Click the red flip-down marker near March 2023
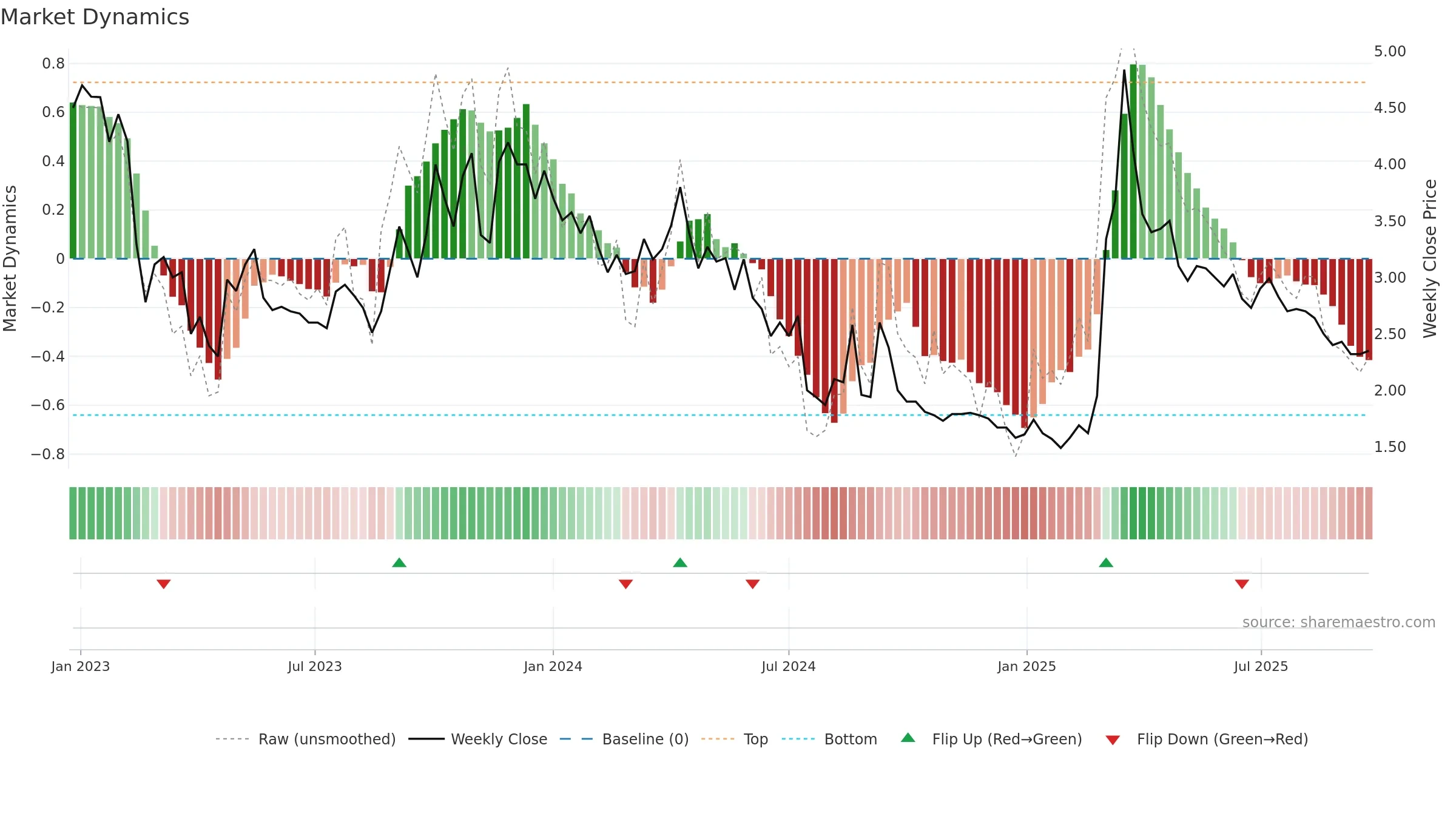1456x819 pixels. point(164,584)
